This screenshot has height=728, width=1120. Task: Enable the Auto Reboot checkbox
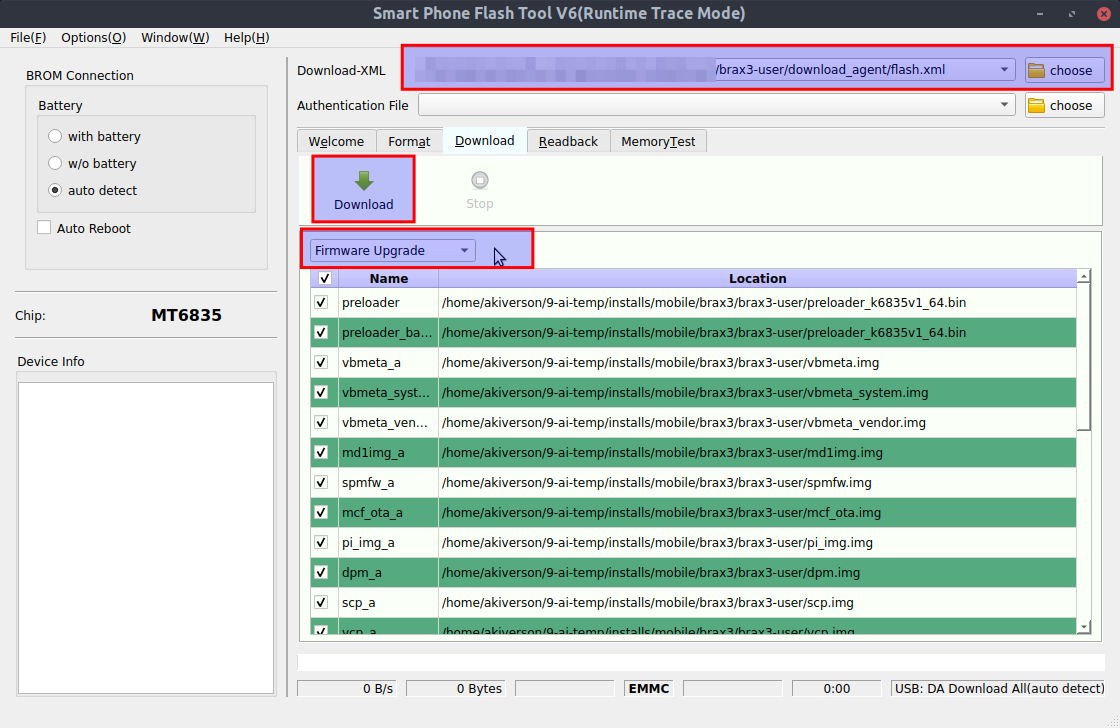click(44, 228)
